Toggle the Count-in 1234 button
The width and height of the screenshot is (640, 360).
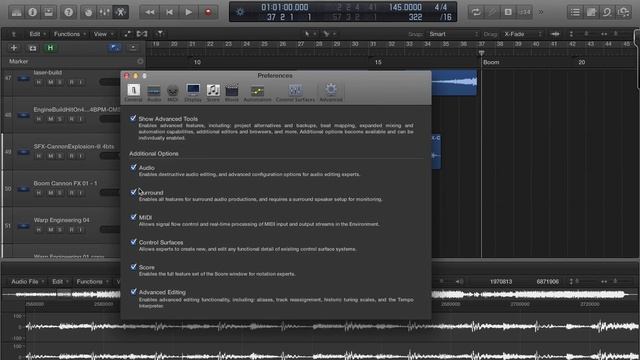(524, 12)
